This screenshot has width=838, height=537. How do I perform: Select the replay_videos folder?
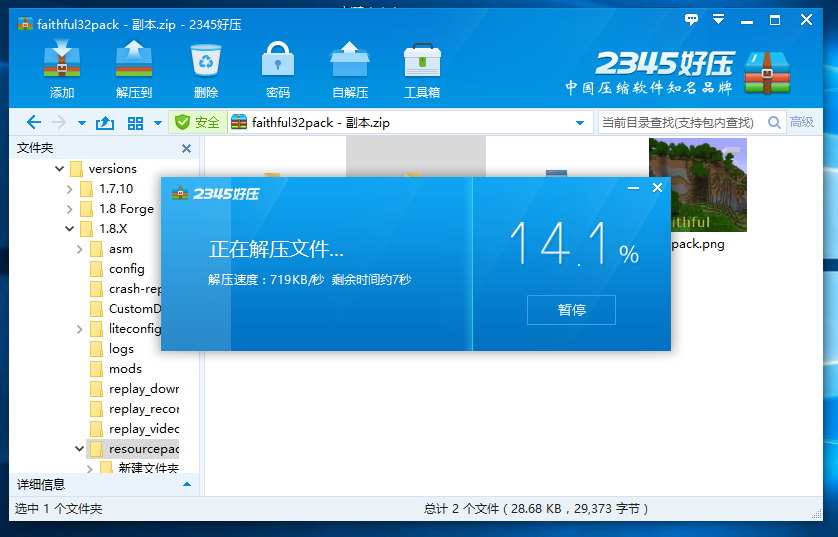click(135, 429)
